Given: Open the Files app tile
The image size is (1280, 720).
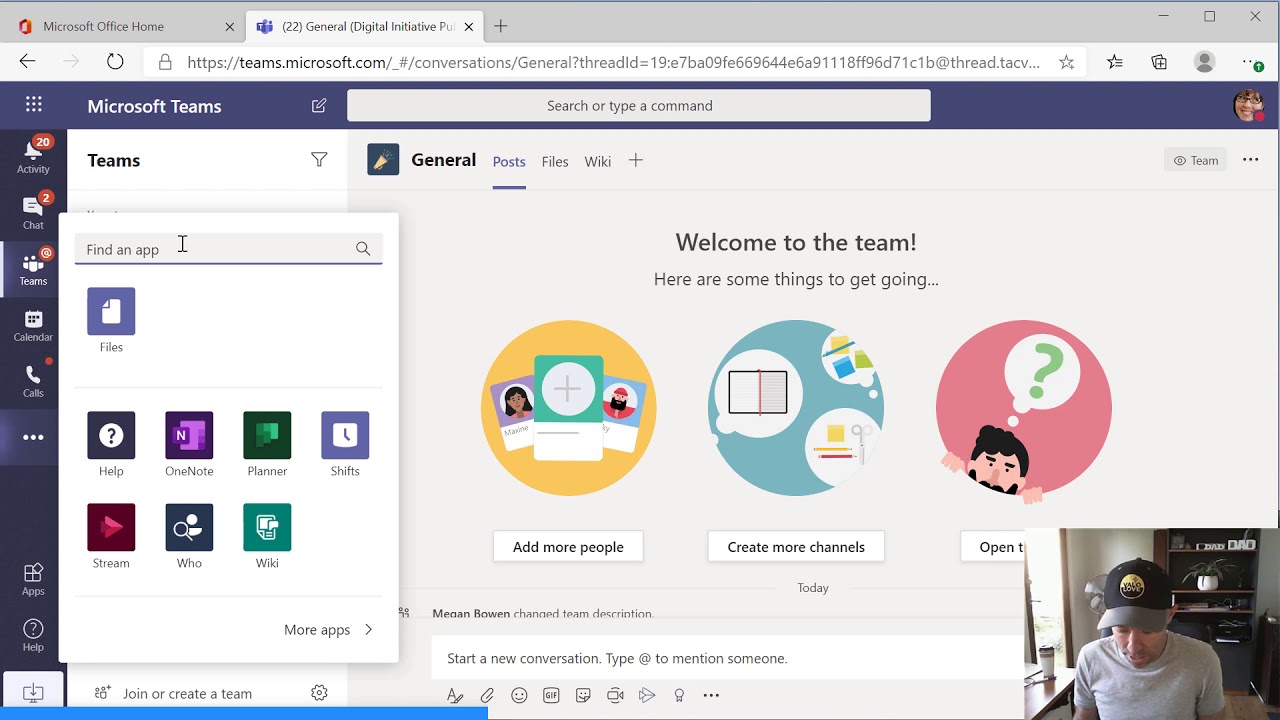Looking at the screenshot, I should coord(111,321).
